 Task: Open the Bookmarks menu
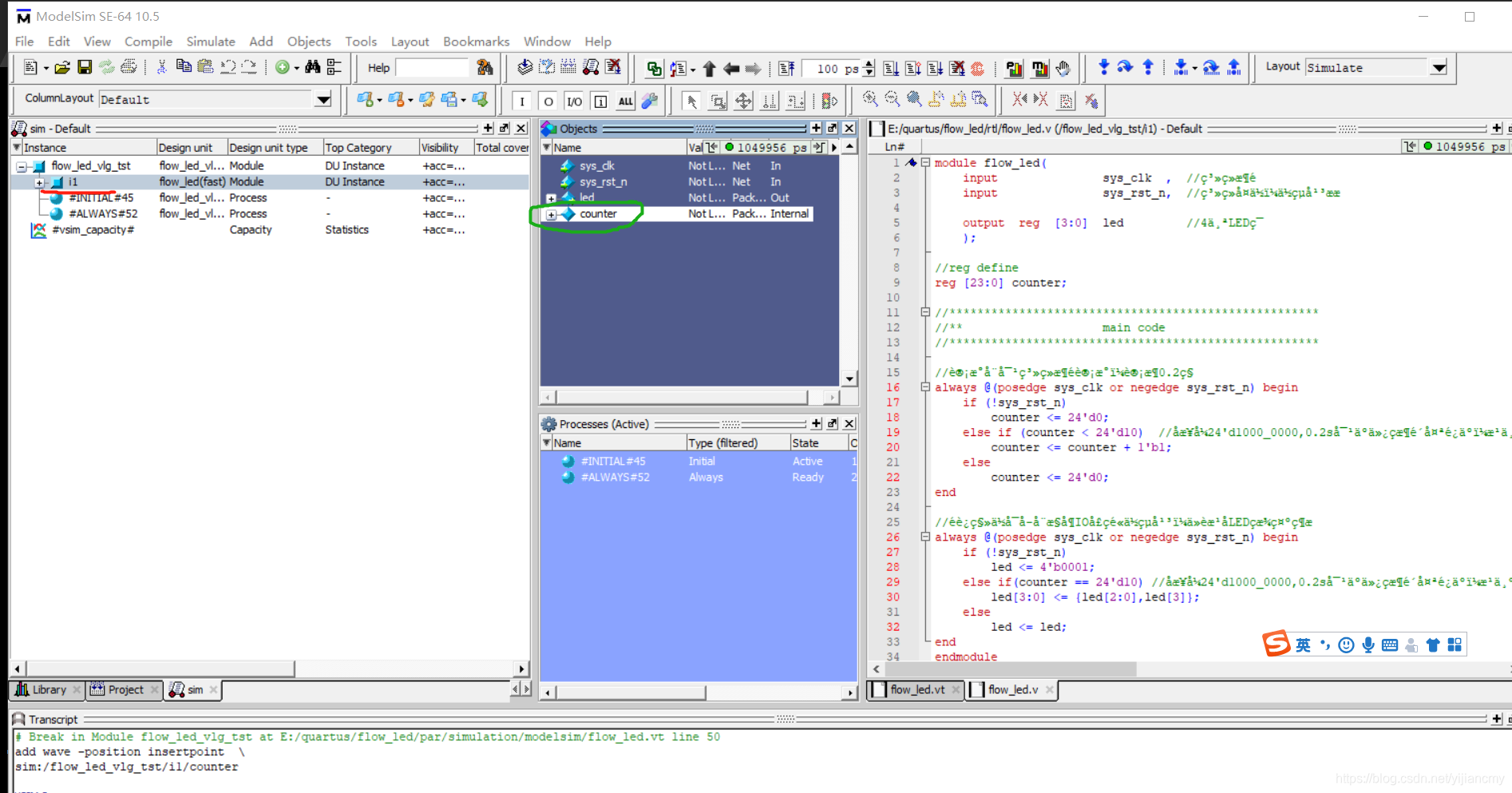click(477, 42)
